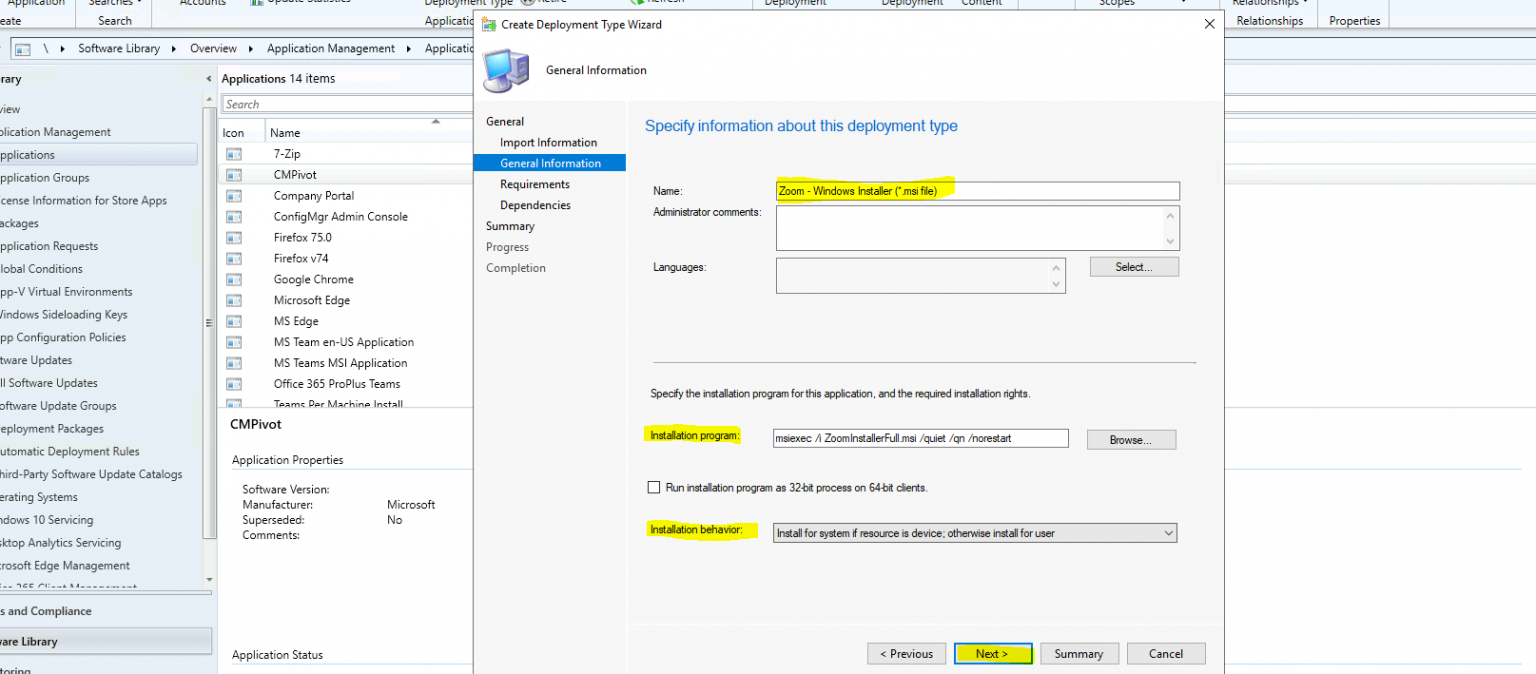
Task: Click the navigation pane vertical scrollbar
Action: [209, 322]
